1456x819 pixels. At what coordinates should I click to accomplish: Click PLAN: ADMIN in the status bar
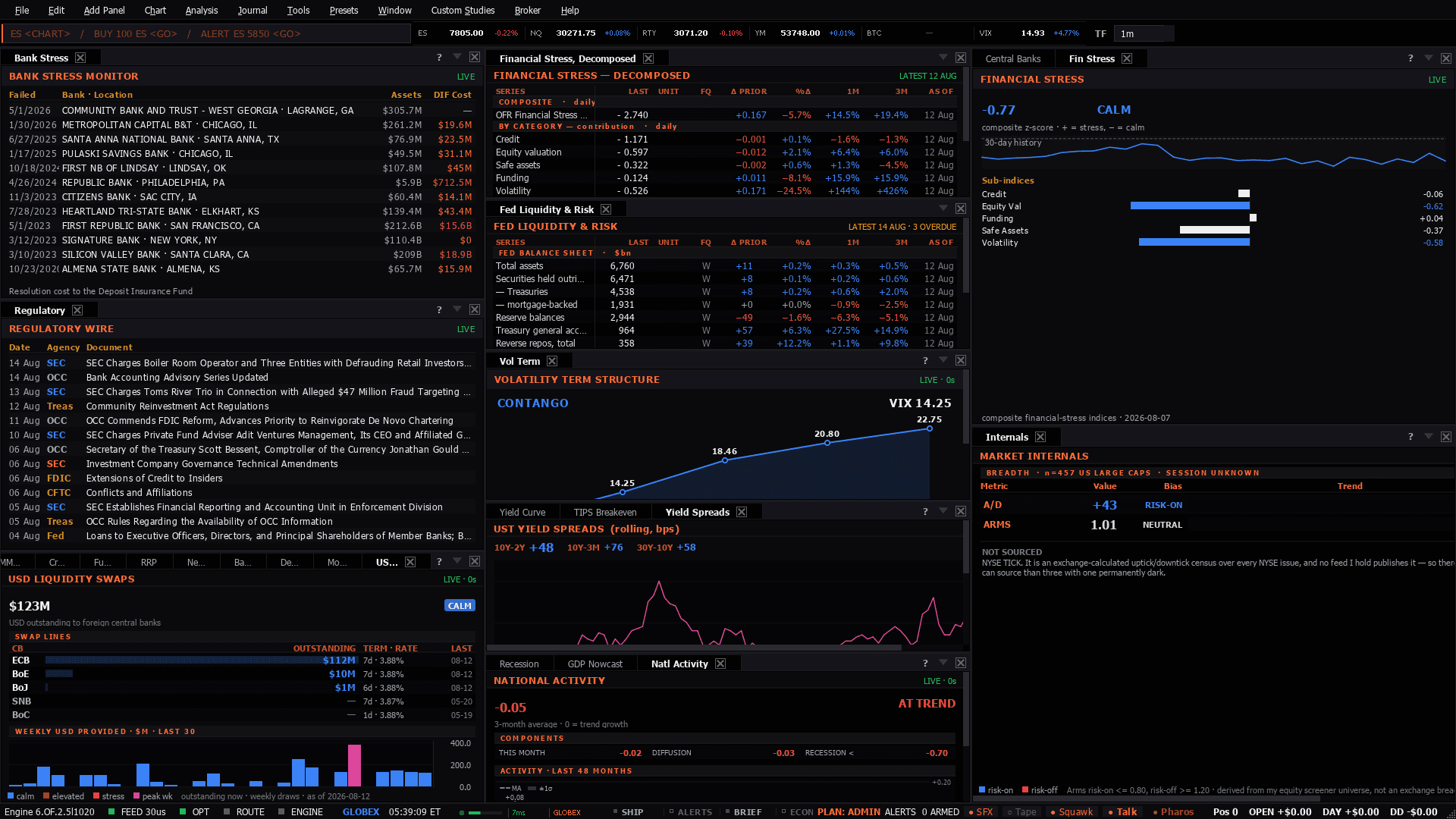coord(849,811)
